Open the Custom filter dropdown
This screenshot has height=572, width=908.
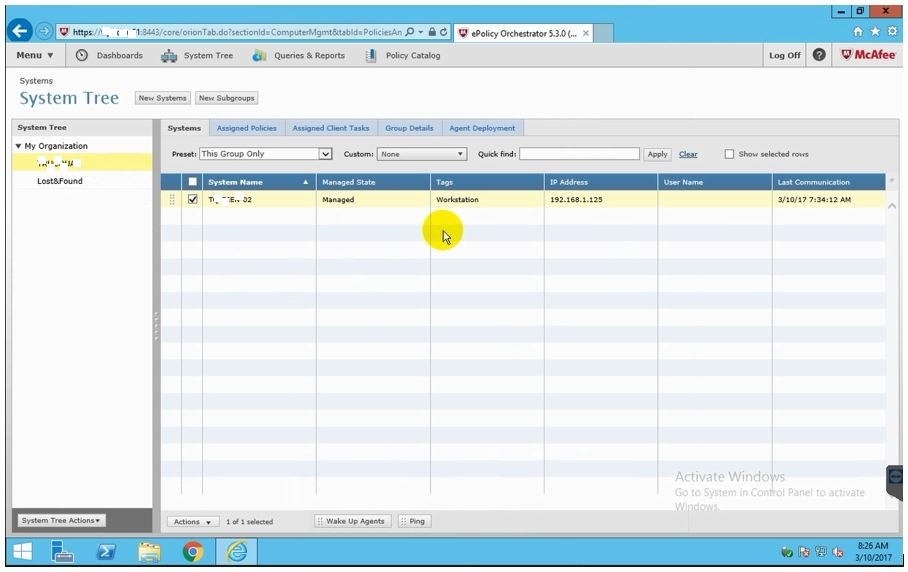click(422, 154)
